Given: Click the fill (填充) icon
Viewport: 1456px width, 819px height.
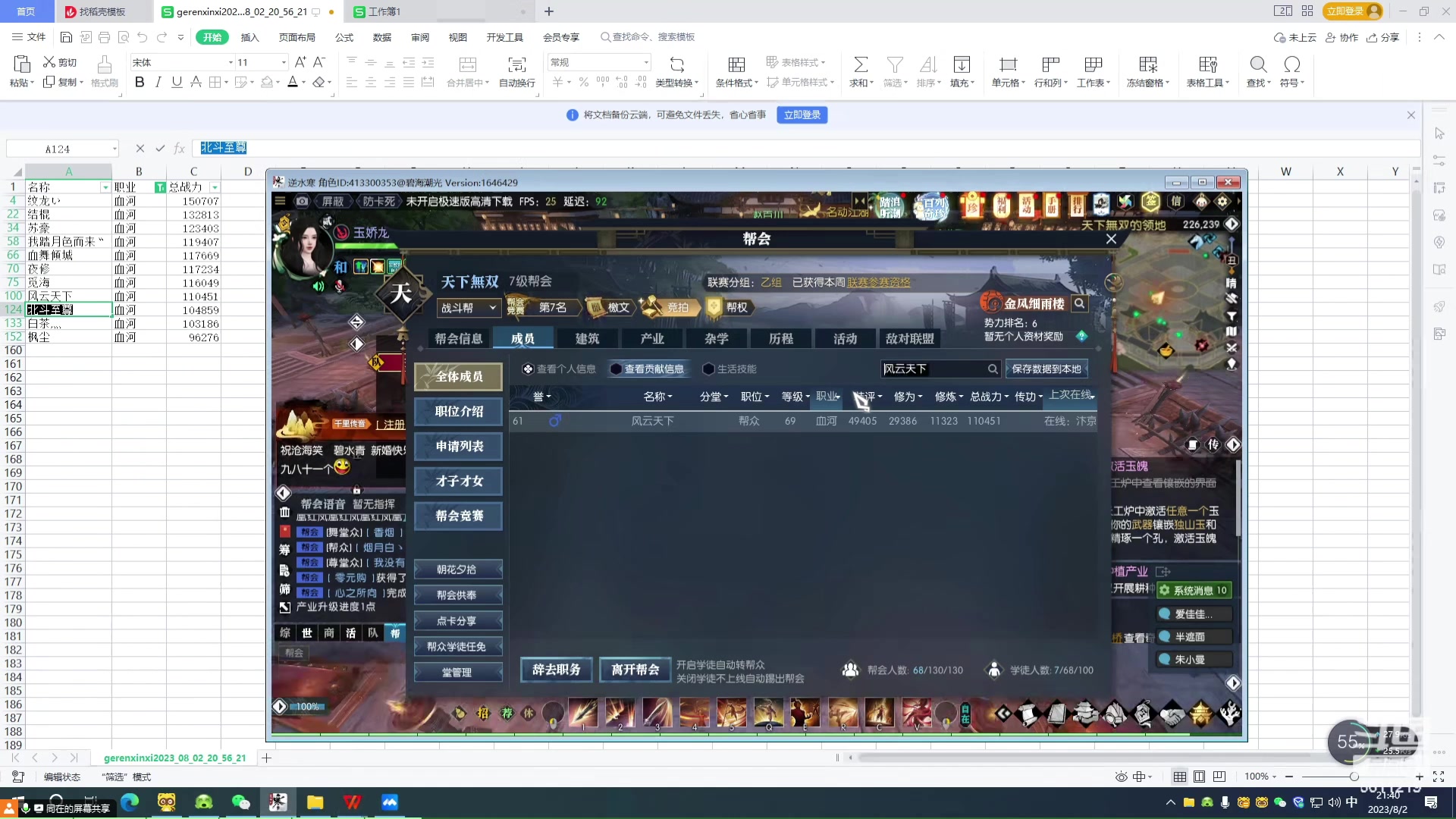Looking at the screenshot, I should pyautogui.click(x=962, y=64).
